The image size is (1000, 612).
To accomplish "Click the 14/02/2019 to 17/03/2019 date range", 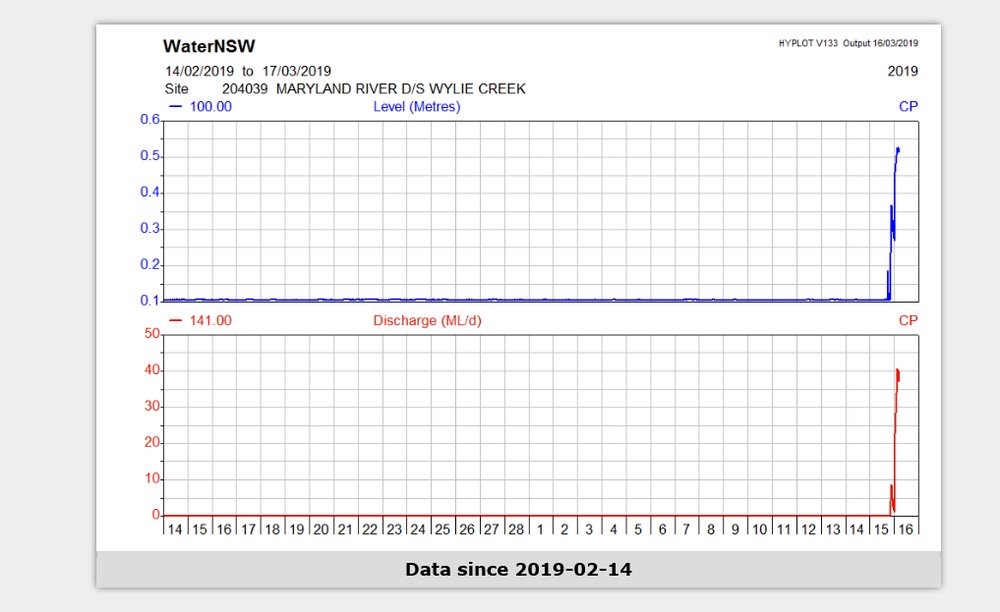I will tap(247, 71).
